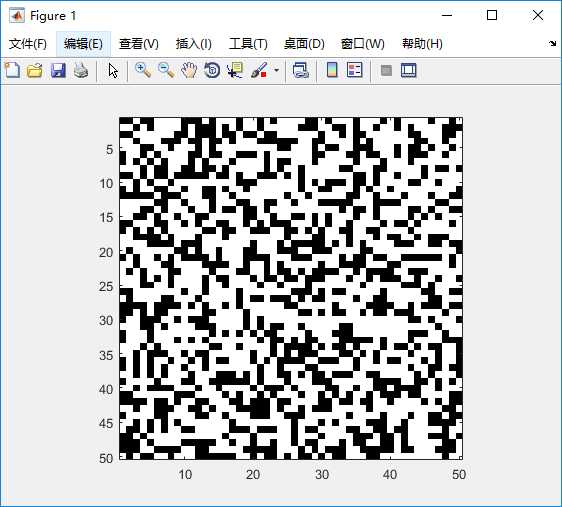Click the y-axis tick label 5
This screenshot has height=507, width=562.
pyautogui.click(x=110, y=149)
